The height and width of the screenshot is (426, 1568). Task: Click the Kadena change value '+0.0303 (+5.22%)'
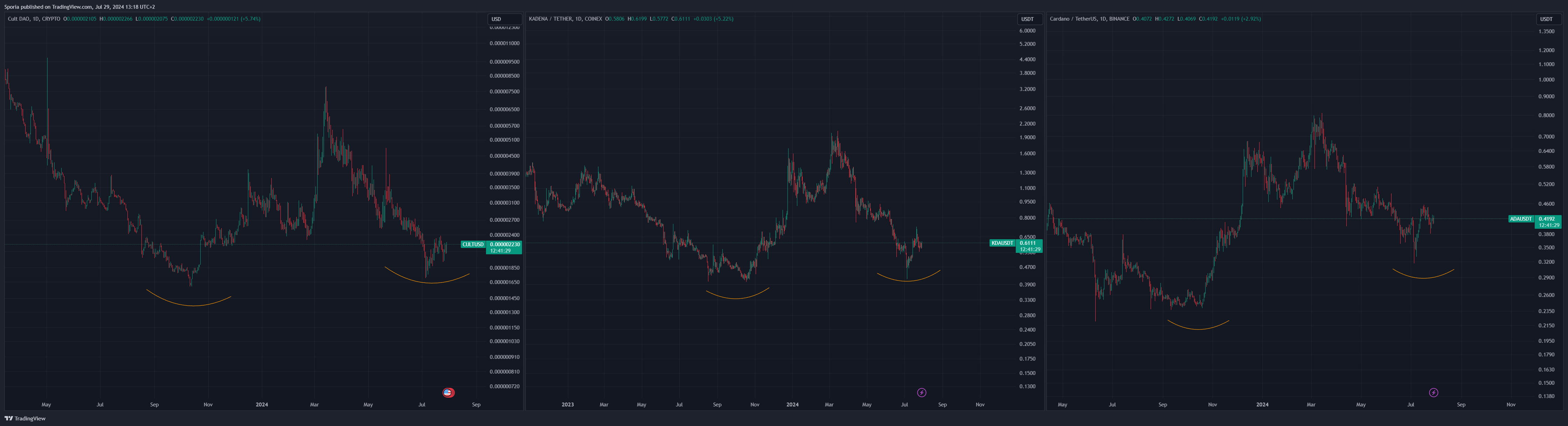click(x=713, y=19)
